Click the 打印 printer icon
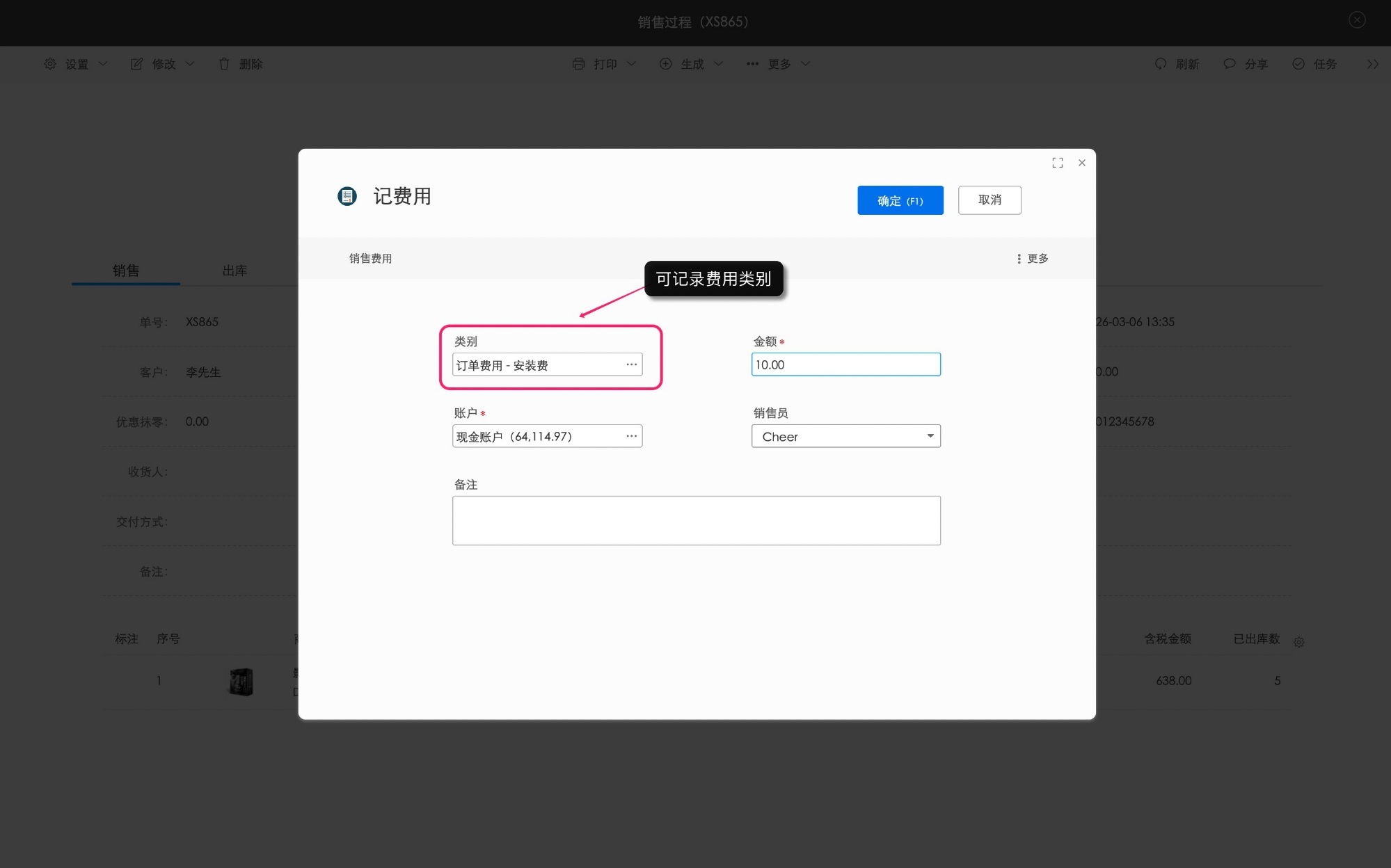Screen dimensions: 1391x868 578,63
